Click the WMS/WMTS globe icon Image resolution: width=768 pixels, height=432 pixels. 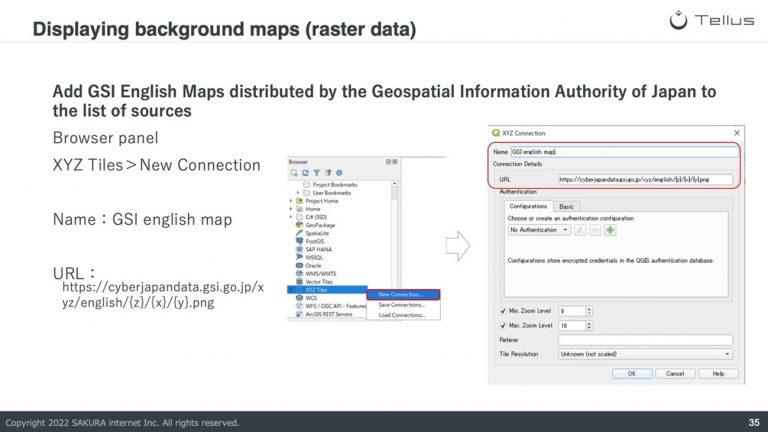coord(299,273)
